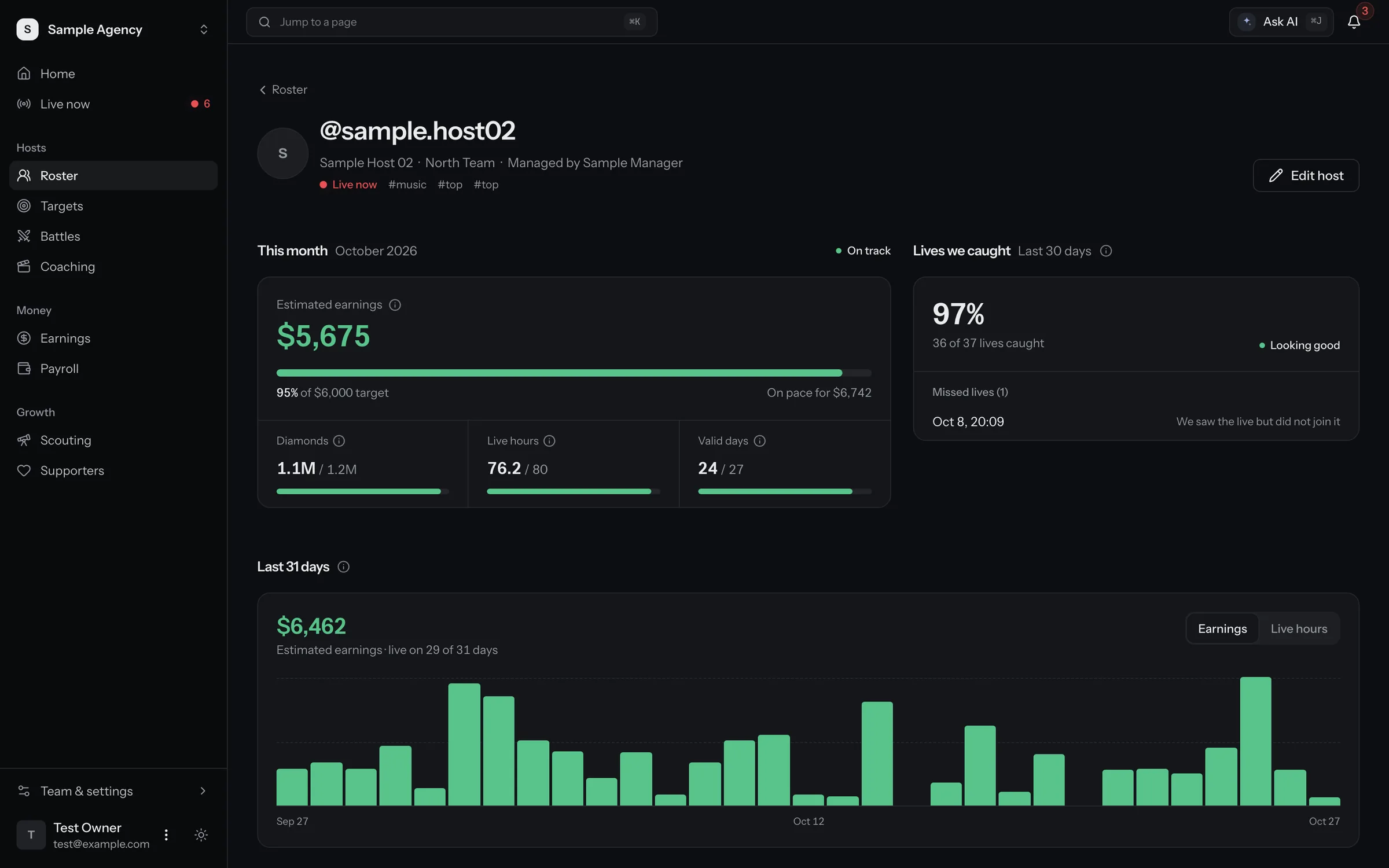Viewport: 1389px width, 868px height.
Task: Switch chart to Earnings view
Action: [x=1222, y=628]
